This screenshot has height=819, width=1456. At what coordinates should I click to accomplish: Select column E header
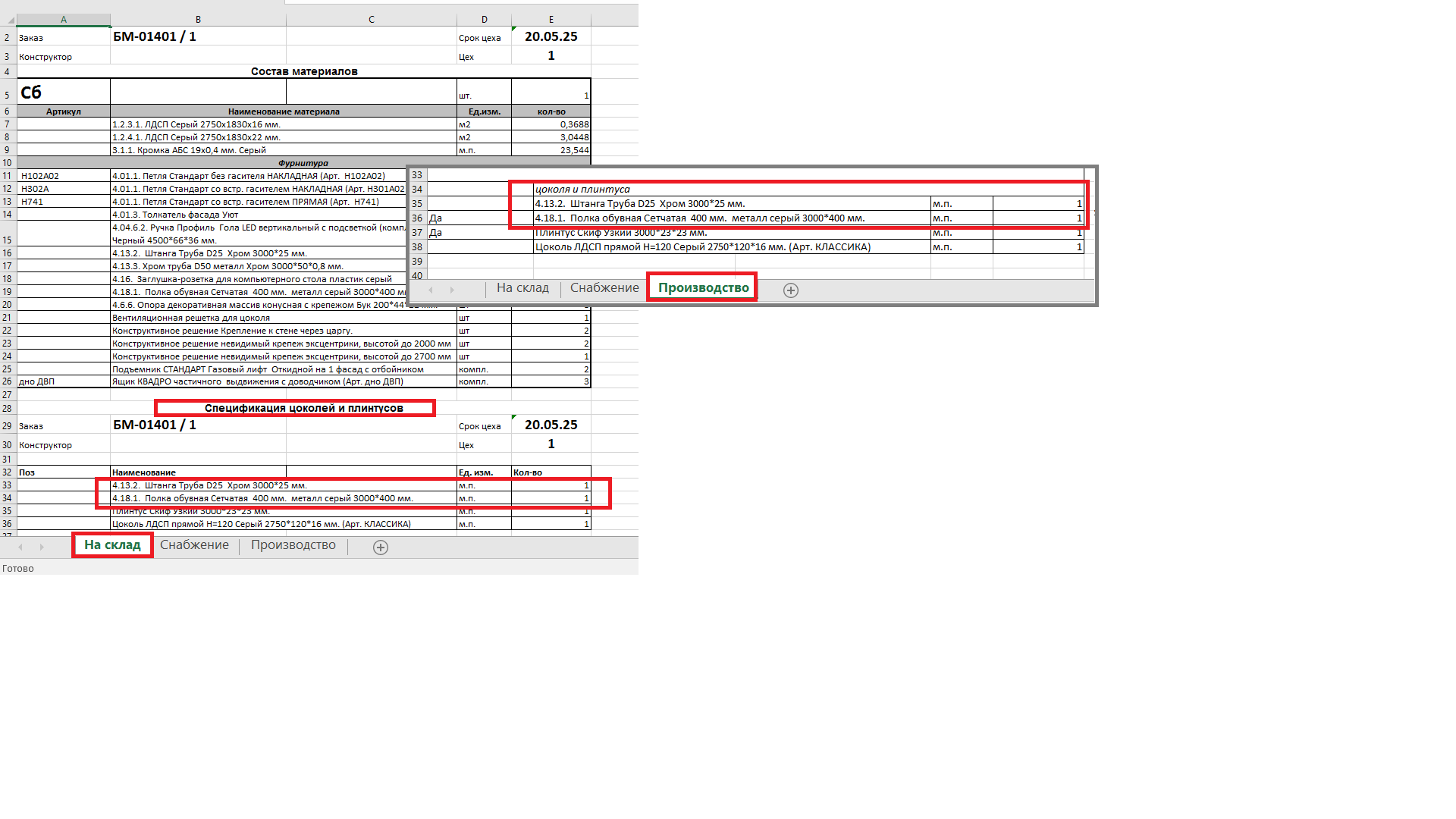551,20
